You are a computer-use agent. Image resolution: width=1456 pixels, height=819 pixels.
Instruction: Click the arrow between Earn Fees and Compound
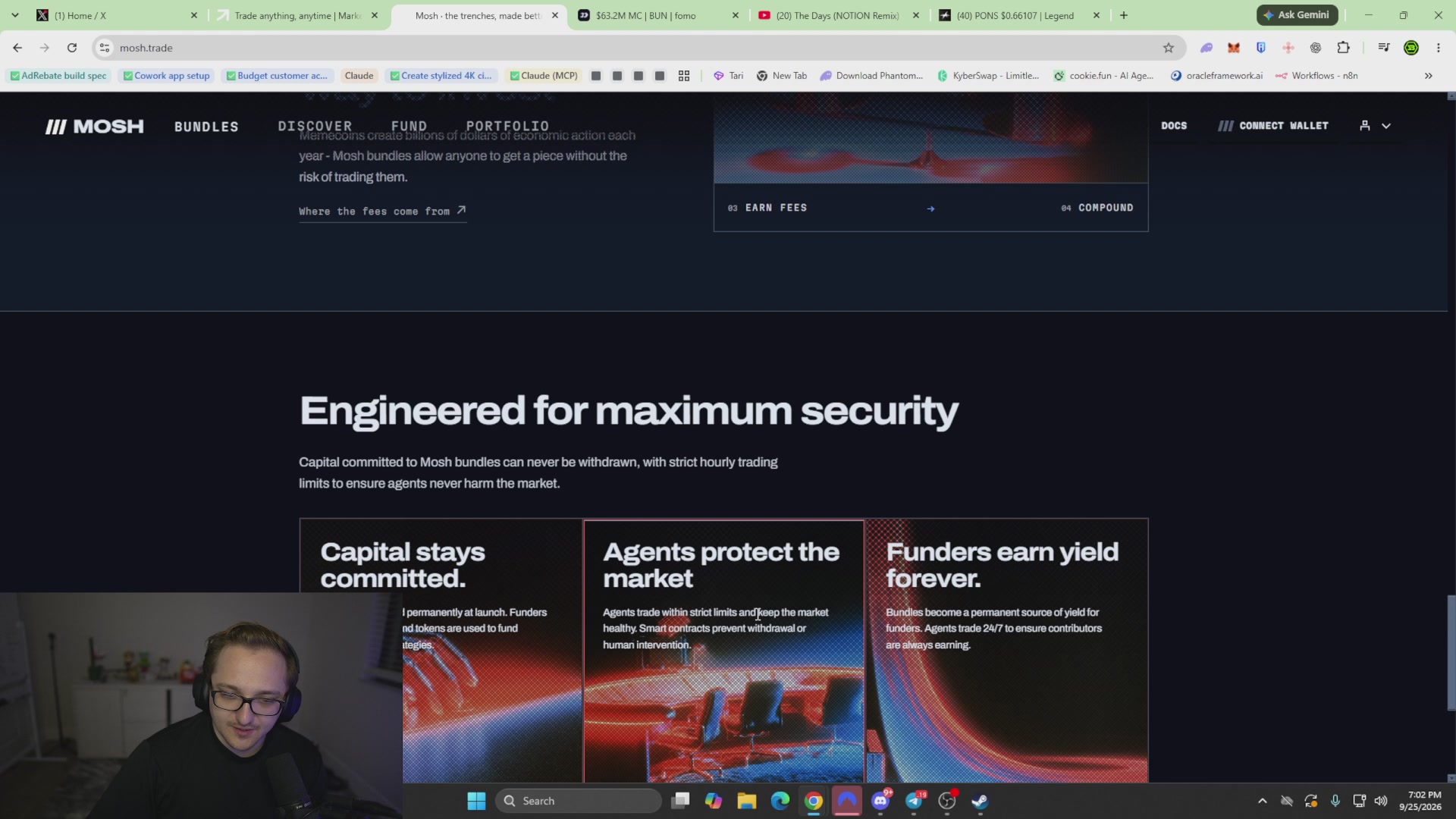tap(930, 209)
